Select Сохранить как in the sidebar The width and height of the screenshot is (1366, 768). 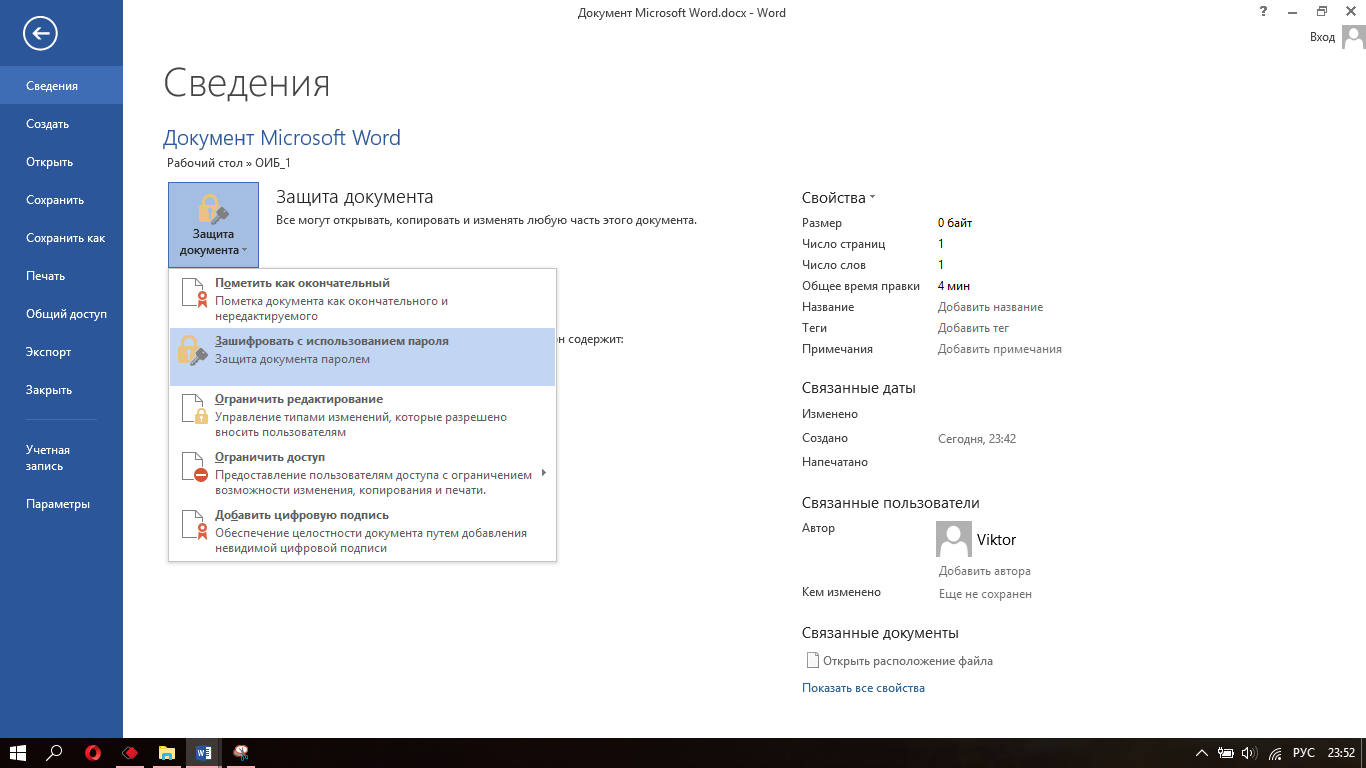pyautogui.click(x=61, y=238)
